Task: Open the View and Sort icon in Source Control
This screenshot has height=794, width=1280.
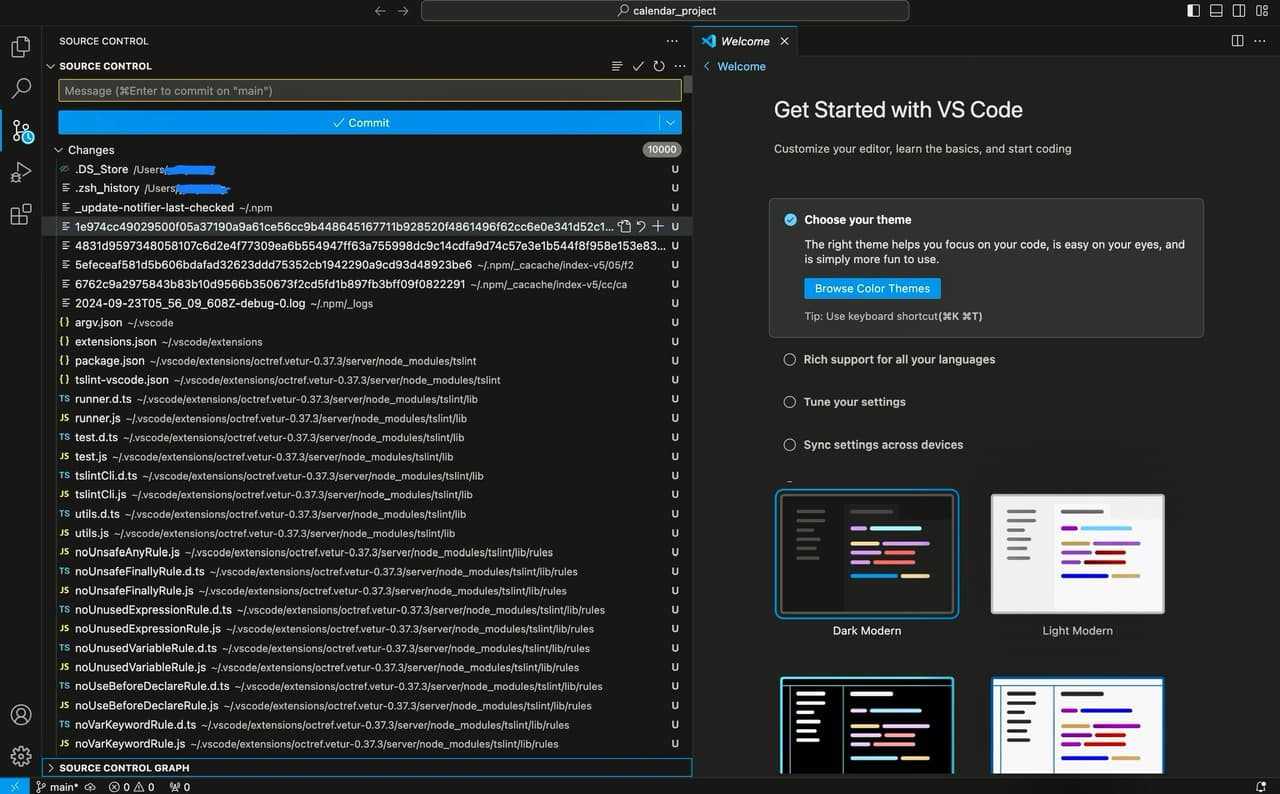Action: 617,66
